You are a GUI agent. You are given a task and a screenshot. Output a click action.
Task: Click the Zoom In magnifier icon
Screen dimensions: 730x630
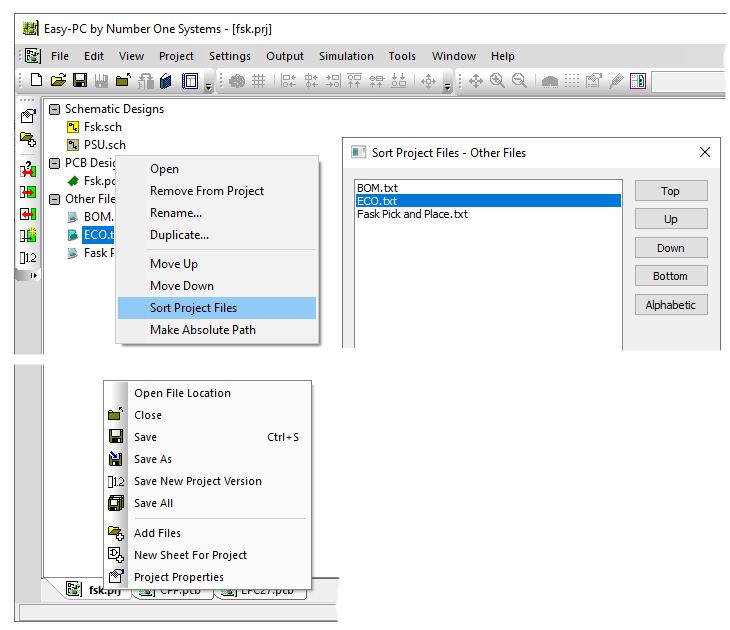[x=497, y=81]
